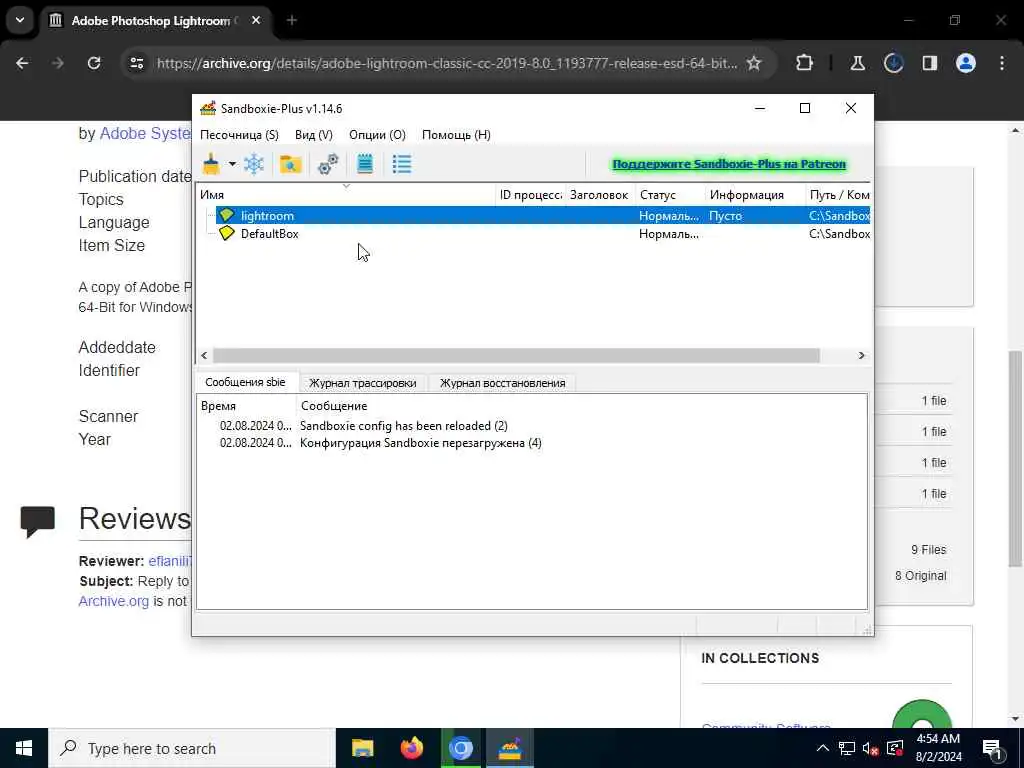Click the Chrome downloads icon
This screenshot has width=1024, height=768.
[x=893, y=63]
